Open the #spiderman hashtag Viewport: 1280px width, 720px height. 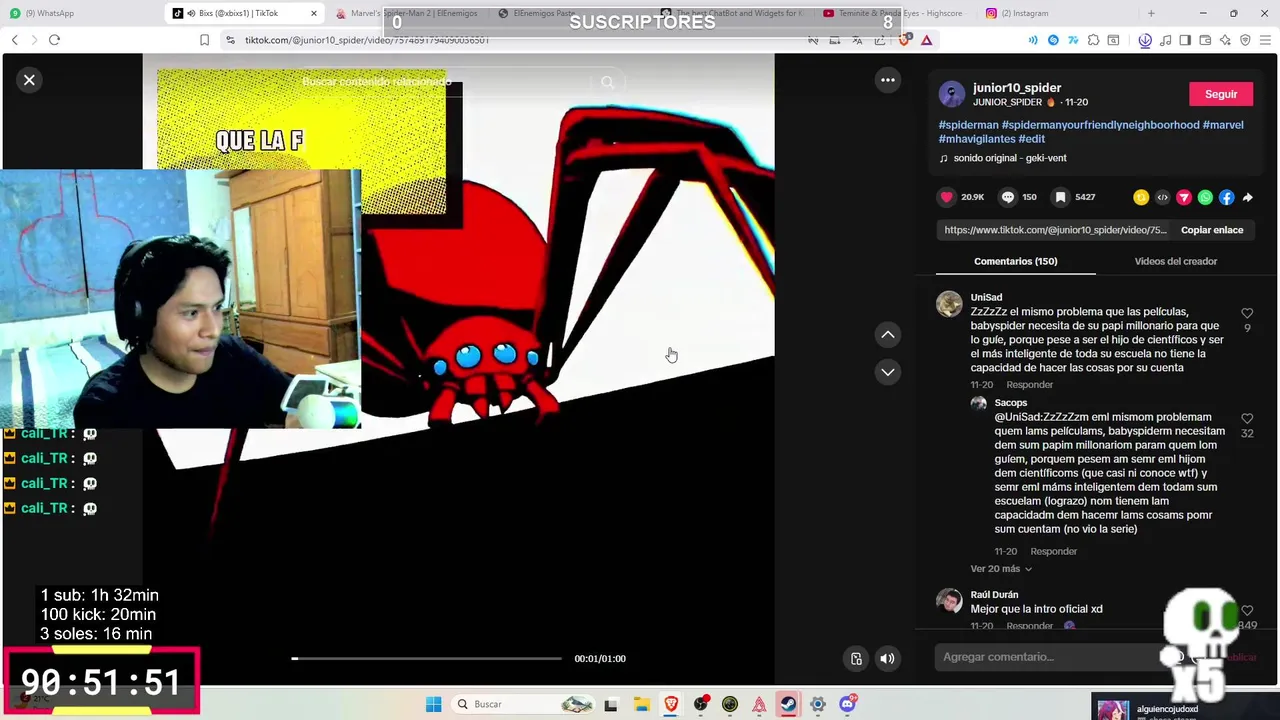tap(968, 125)
